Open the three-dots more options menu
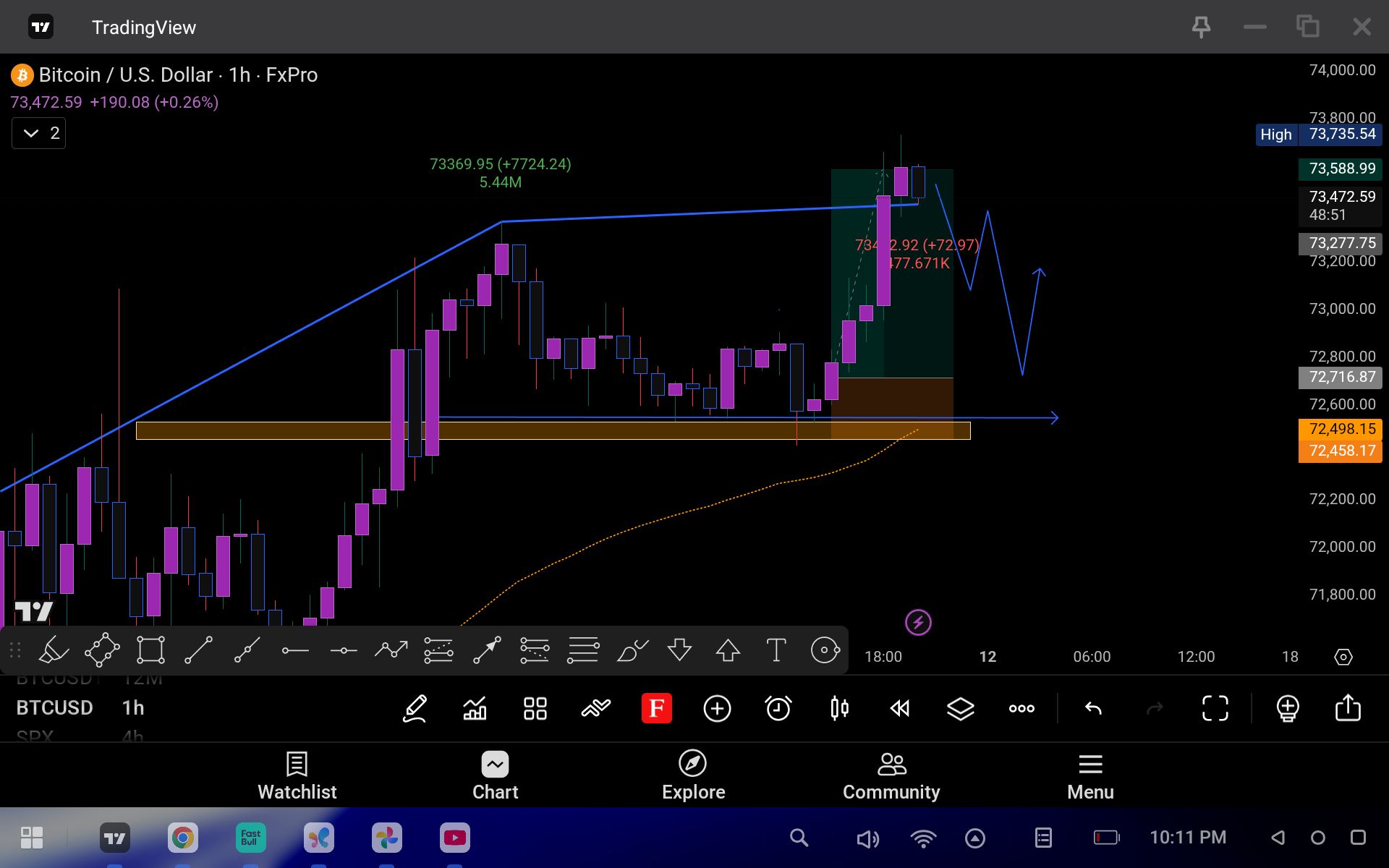This screenshot has height=868, width=1389. pyautogui.click(x=1021, y=708)
